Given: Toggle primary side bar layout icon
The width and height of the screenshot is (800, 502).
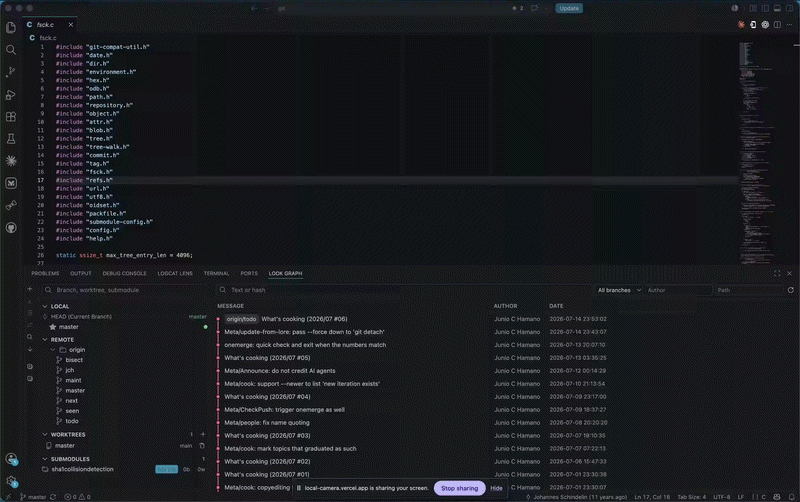Looking at the screenshot, I should [765, 8].
